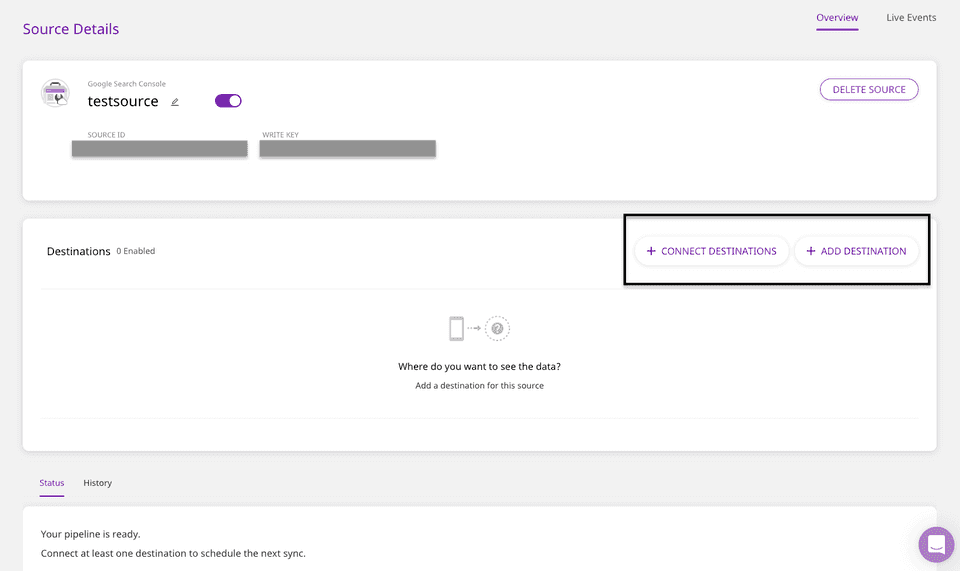The image size is (960, 571).
Task: Click the Delete Source button
Action: [868, 90]
